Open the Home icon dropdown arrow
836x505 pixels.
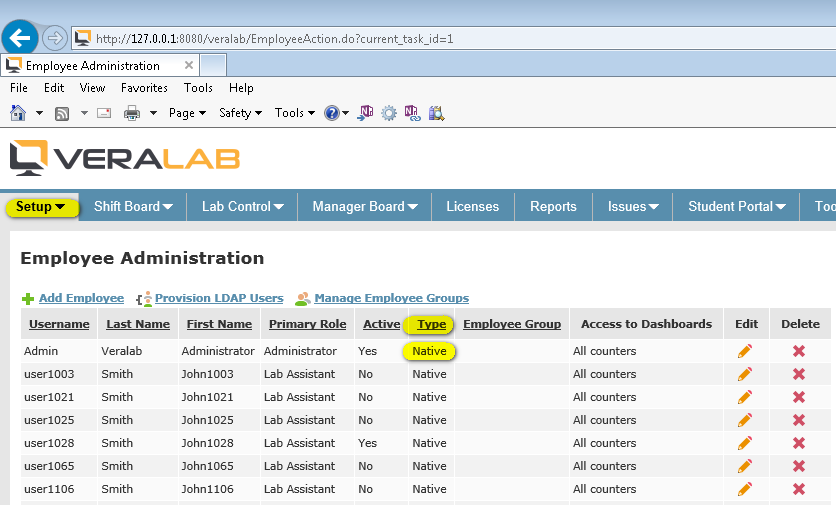[39, 113]
